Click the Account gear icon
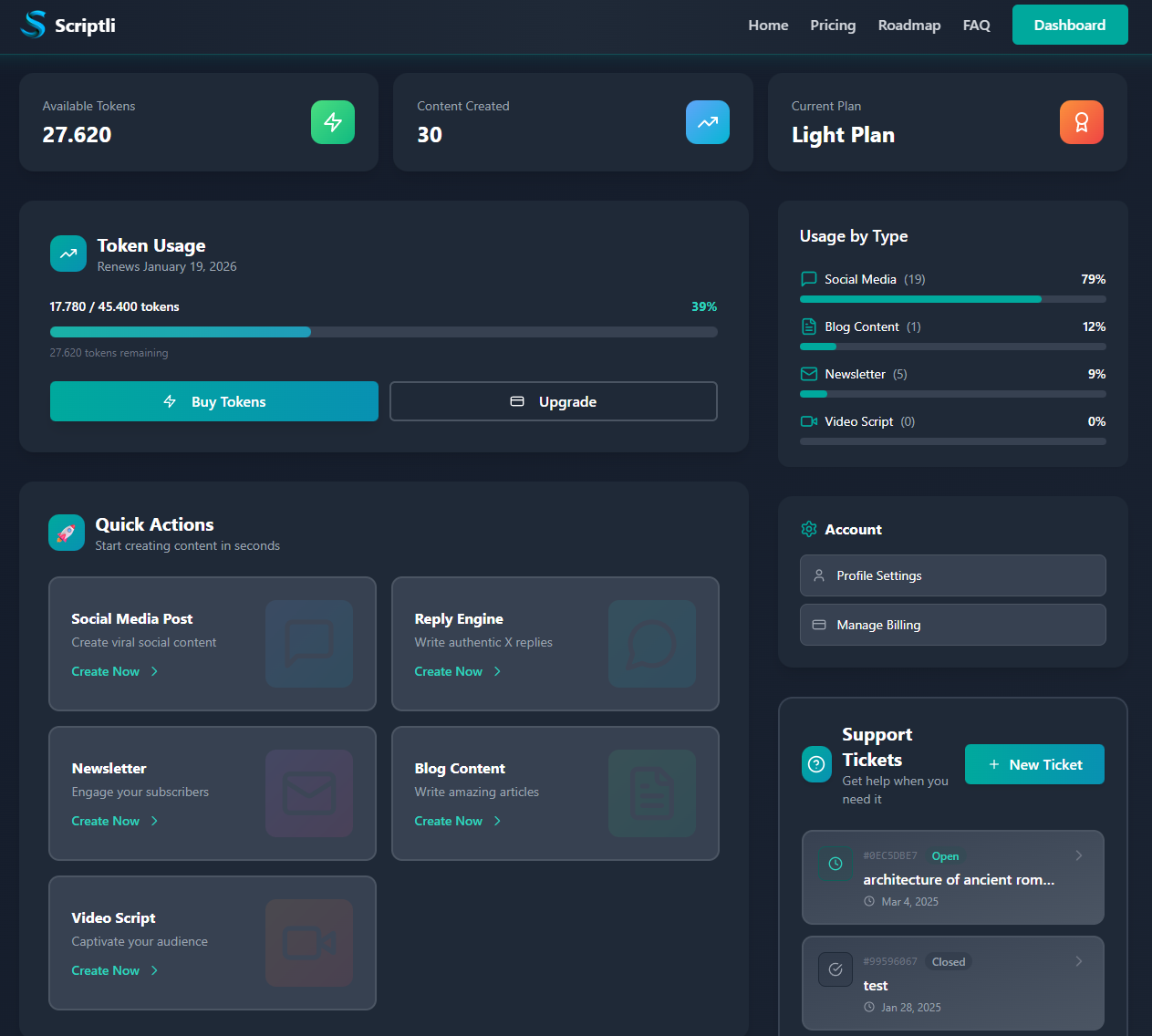Viewport: 1152px width, 1036px height. click(x=809, y=529)
